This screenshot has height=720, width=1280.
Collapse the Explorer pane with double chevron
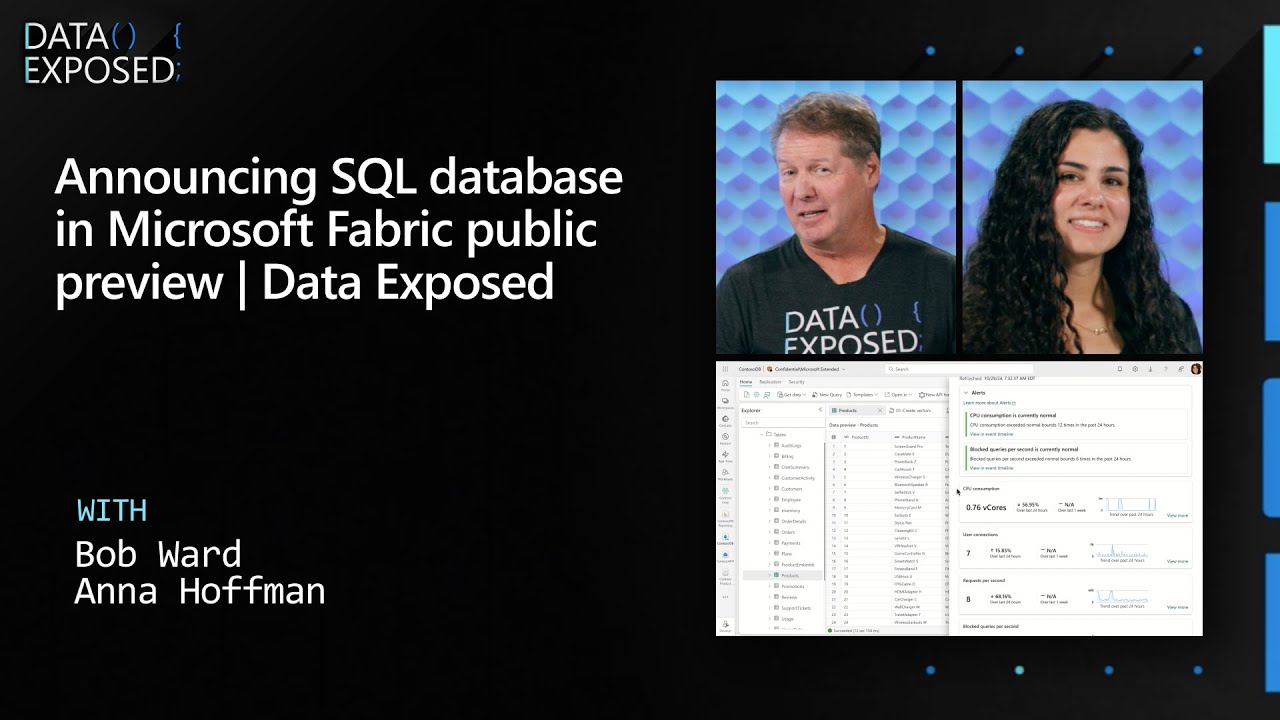(820, 410)
